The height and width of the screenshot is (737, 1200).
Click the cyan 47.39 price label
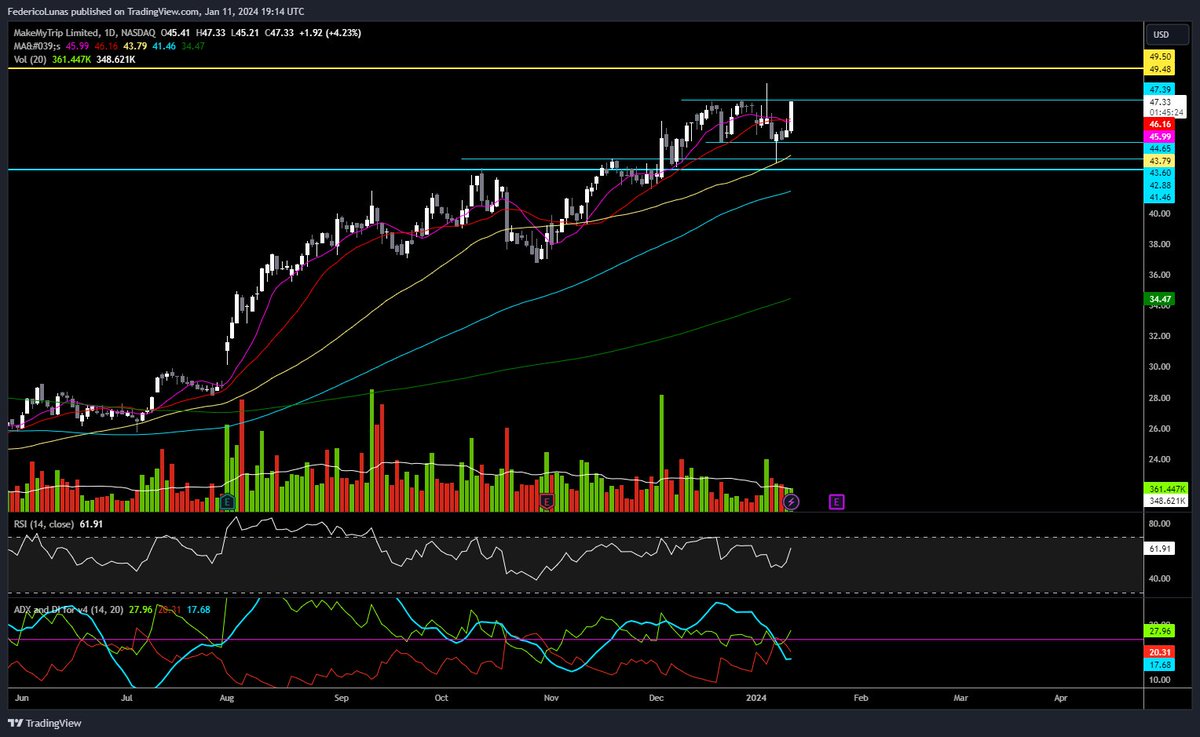pos(1160,90)
